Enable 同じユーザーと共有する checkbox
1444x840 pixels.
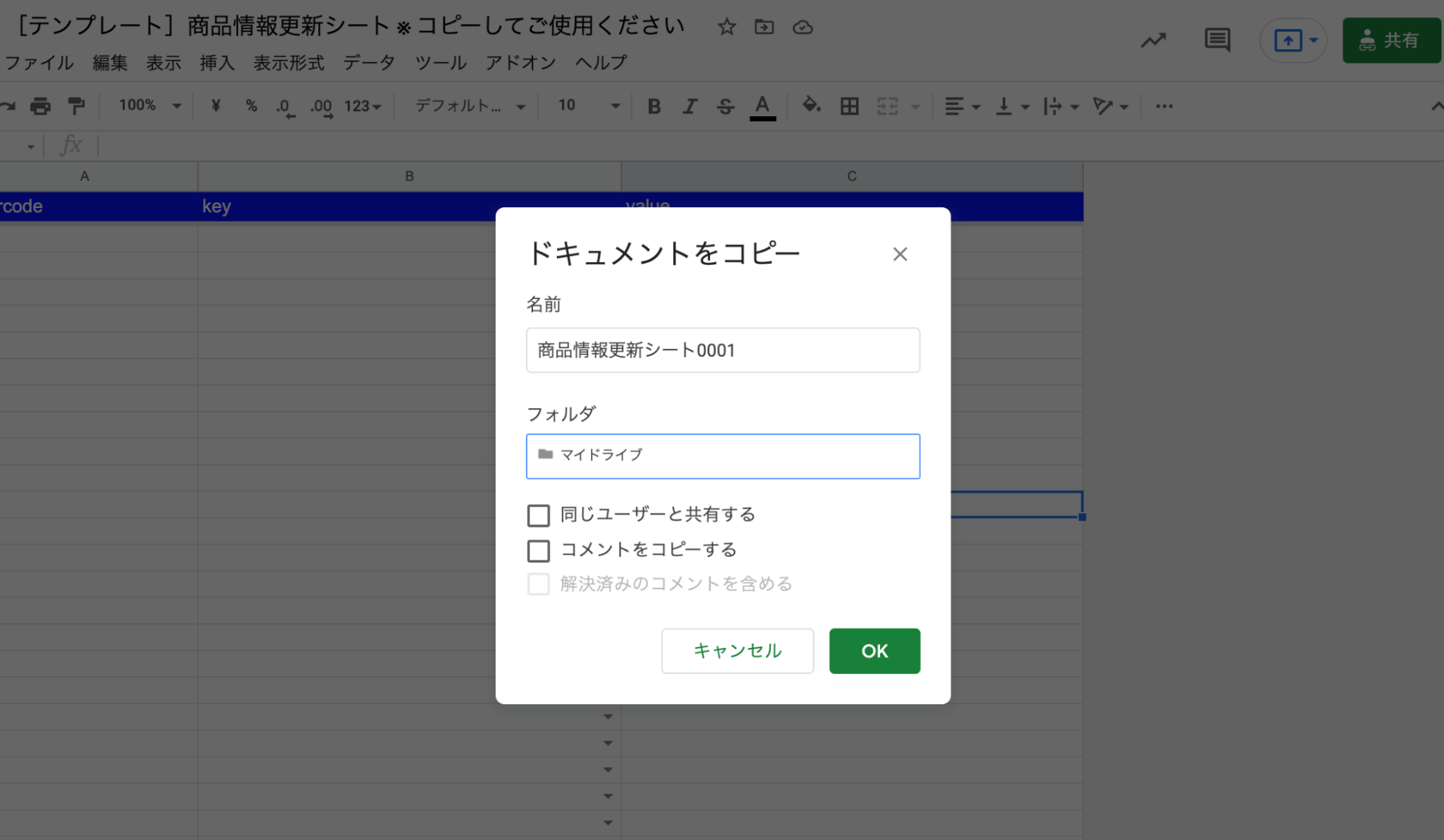coord(538,515)
